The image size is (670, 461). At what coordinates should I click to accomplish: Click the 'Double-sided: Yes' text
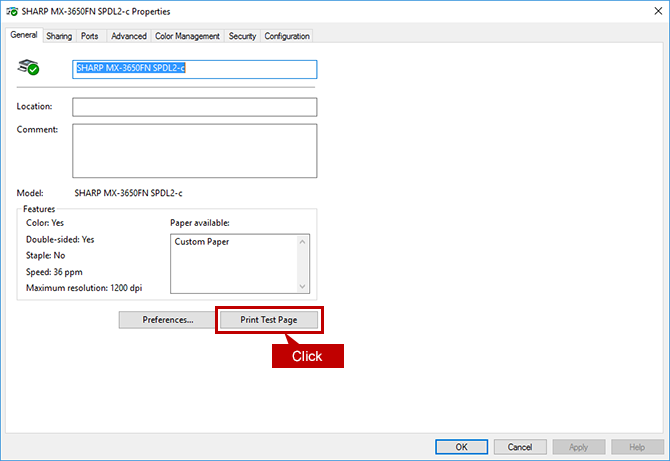pyautogui.click(x=60, y=239)
